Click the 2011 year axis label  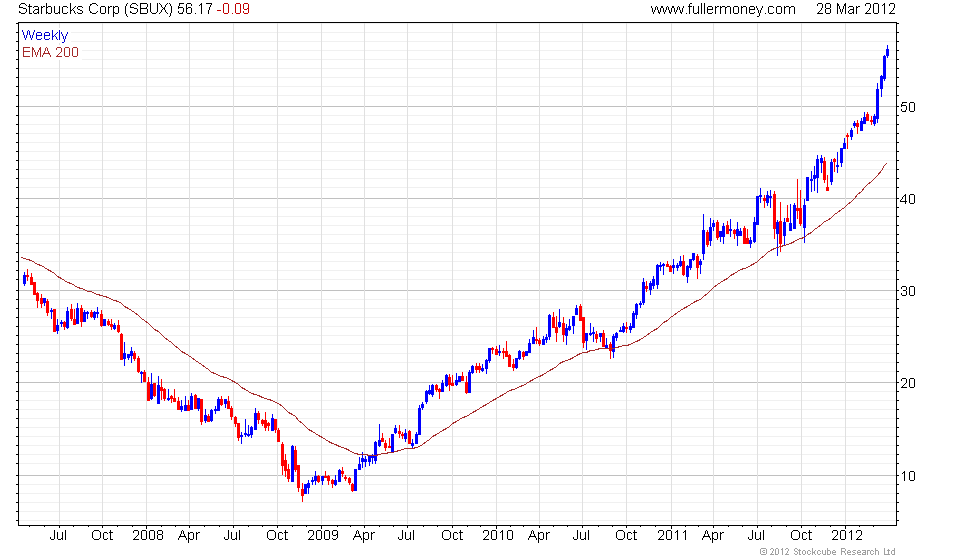coord(672,535)
